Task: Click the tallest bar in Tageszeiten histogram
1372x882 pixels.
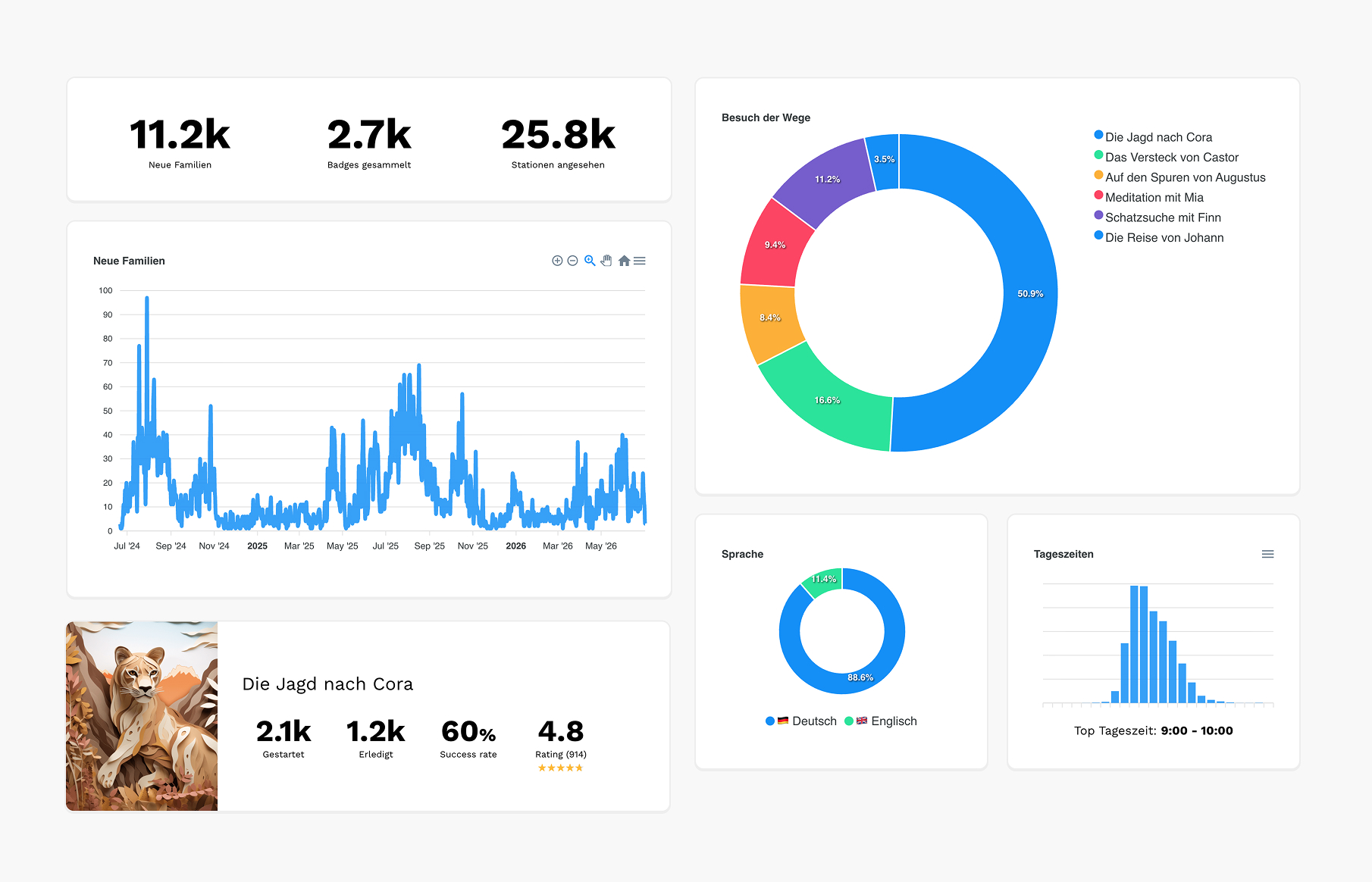Action: tap(1134, 644)
